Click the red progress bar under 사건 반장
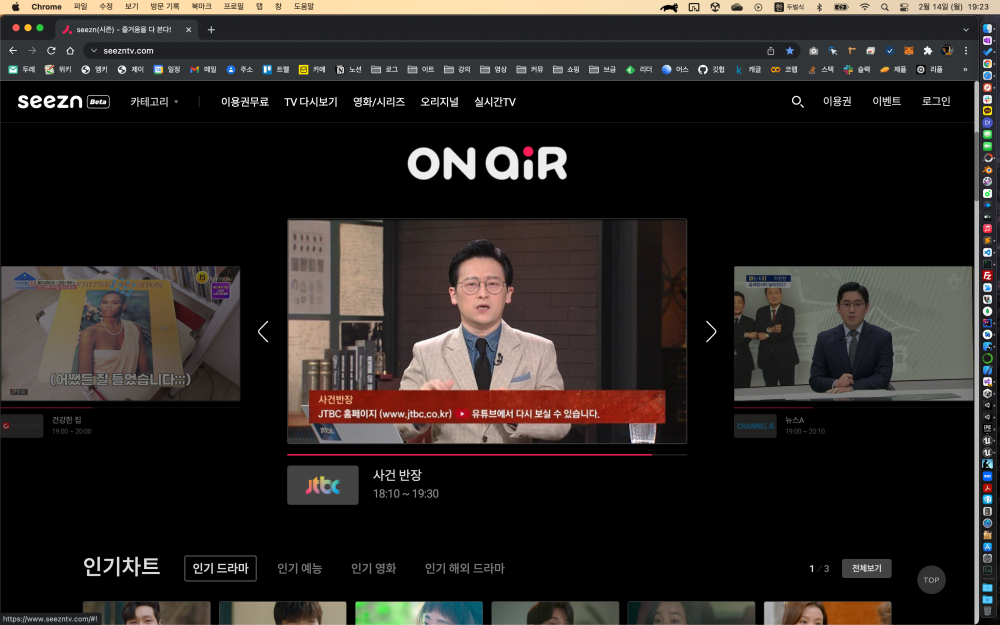 487,455
